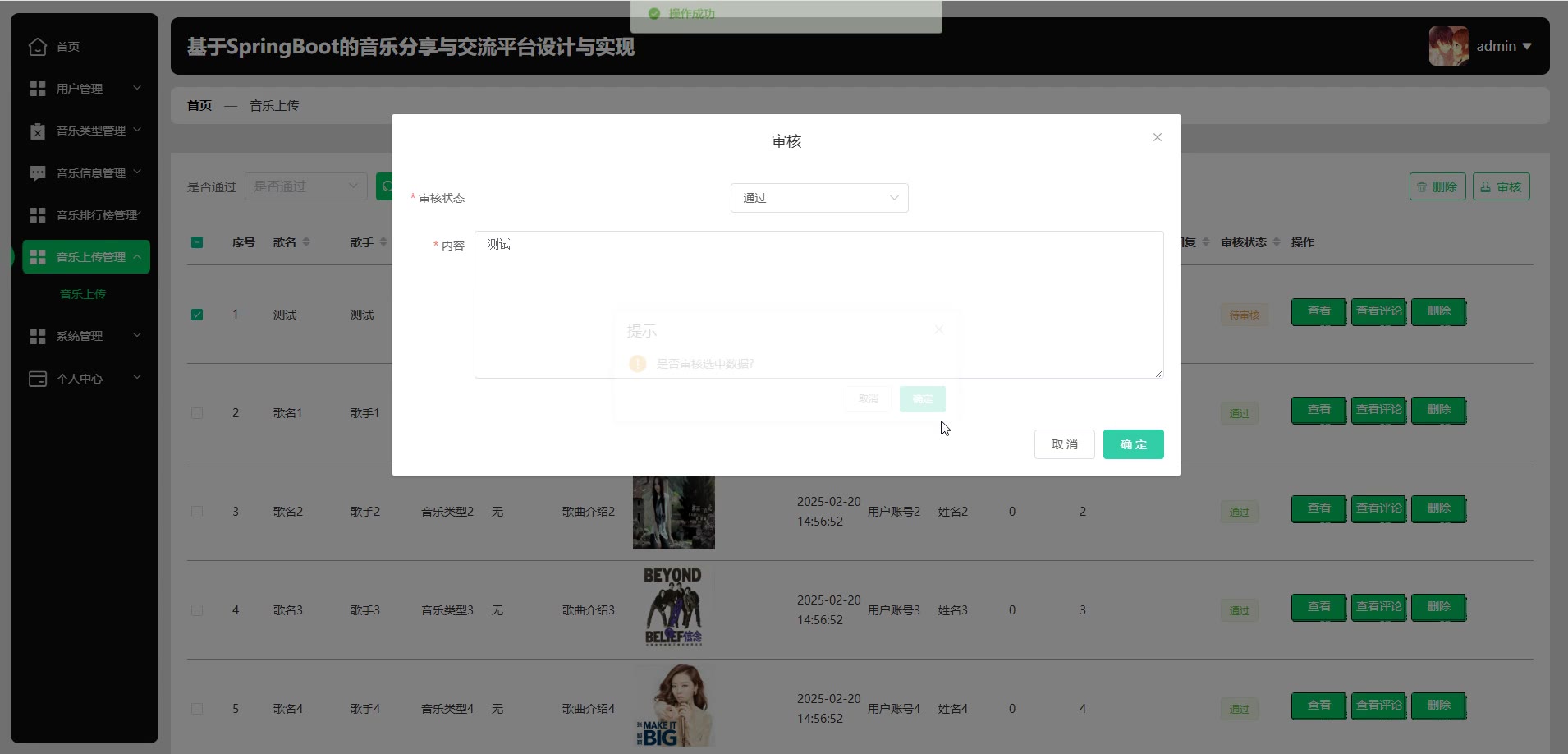Check the row 4 歌名3 checkbox
Viewport: 1568px width, 754px height.
point(197,610)
